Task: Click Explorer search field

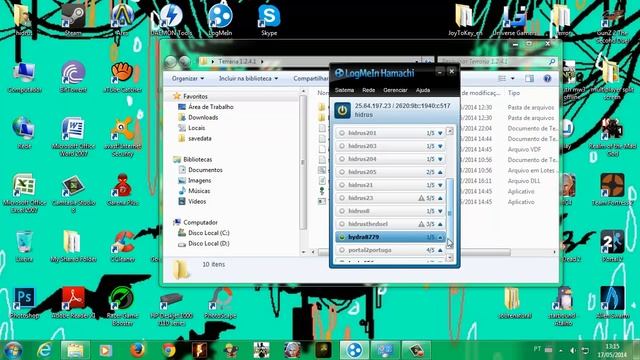Action: tap(497, 62)
